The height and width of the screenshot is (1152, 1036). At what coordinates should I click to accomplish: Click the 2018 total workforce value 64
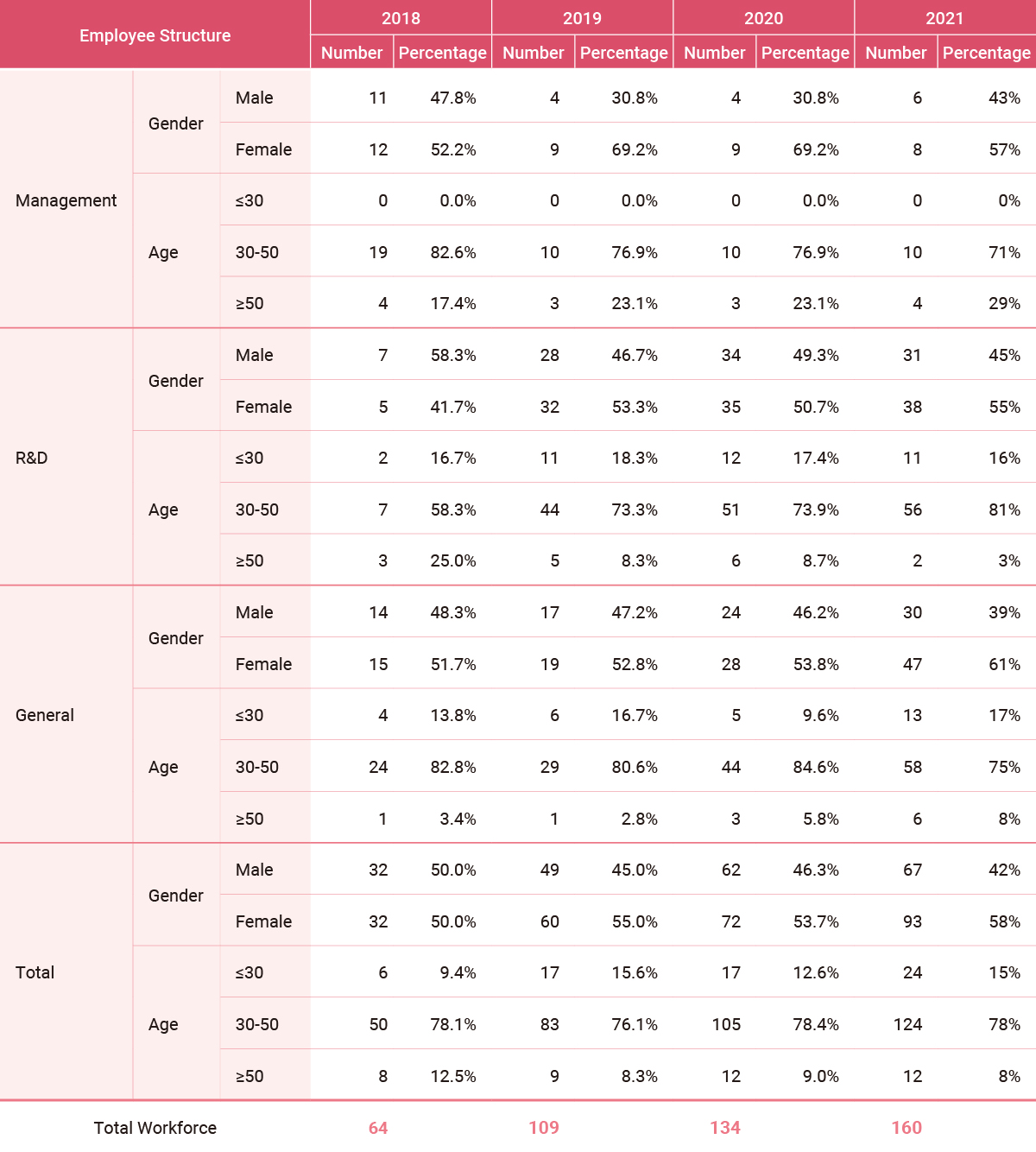coord(378,1128)
